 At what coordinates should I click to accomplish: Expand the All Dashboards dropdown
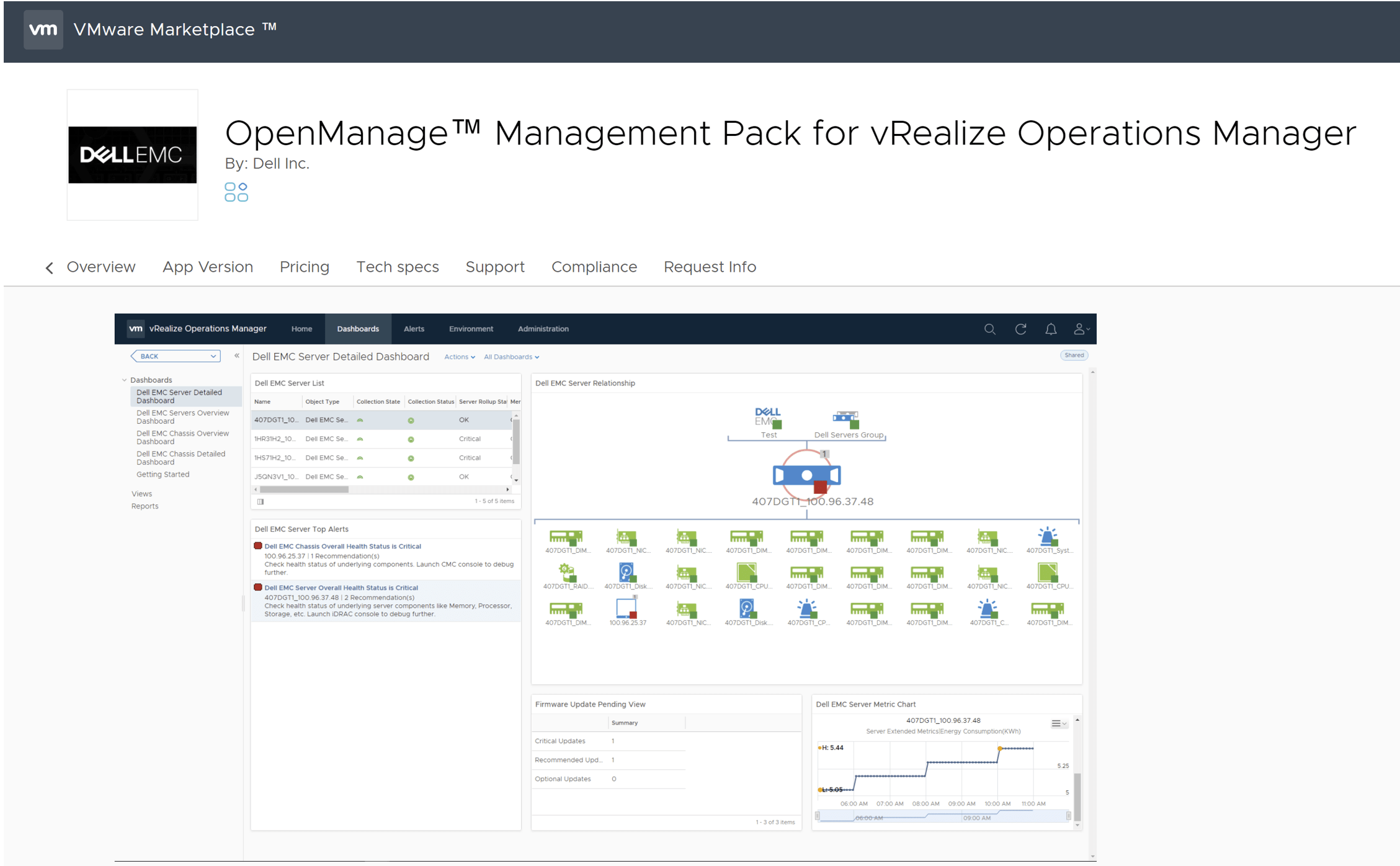(511, 357)
